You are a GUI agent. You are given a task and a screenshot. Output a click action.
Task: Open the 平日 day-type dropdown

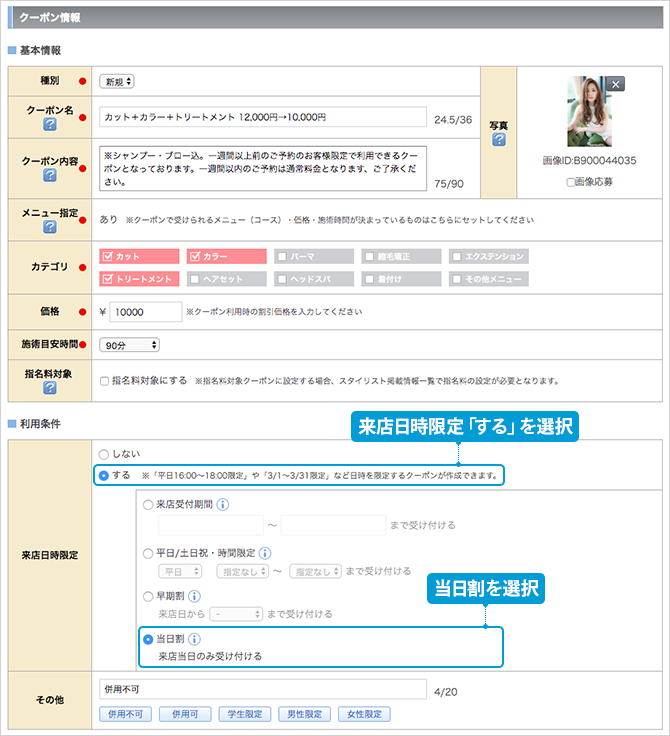[x=180, y=572]
